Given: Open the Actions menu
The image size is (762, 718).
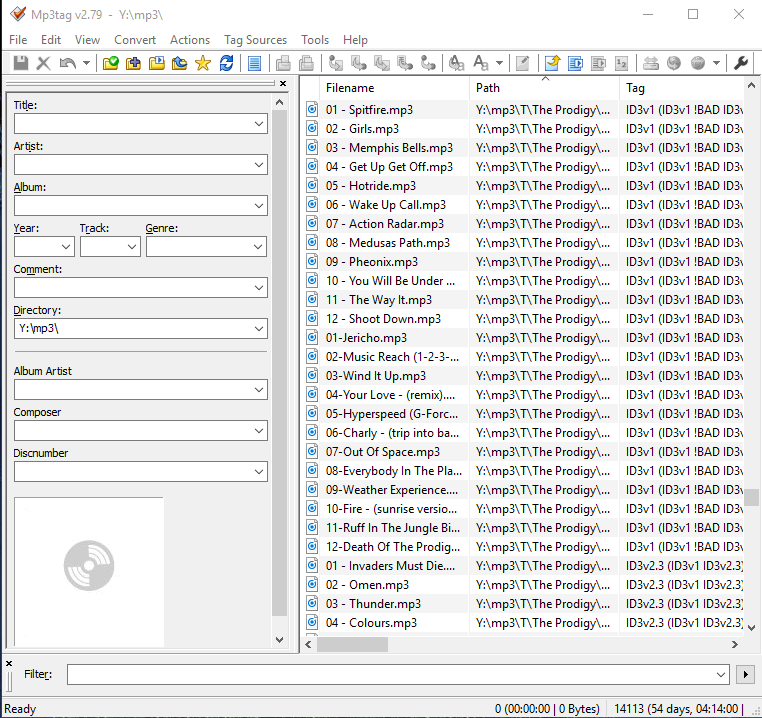Looking at the screenshot, I should point(190,40).
